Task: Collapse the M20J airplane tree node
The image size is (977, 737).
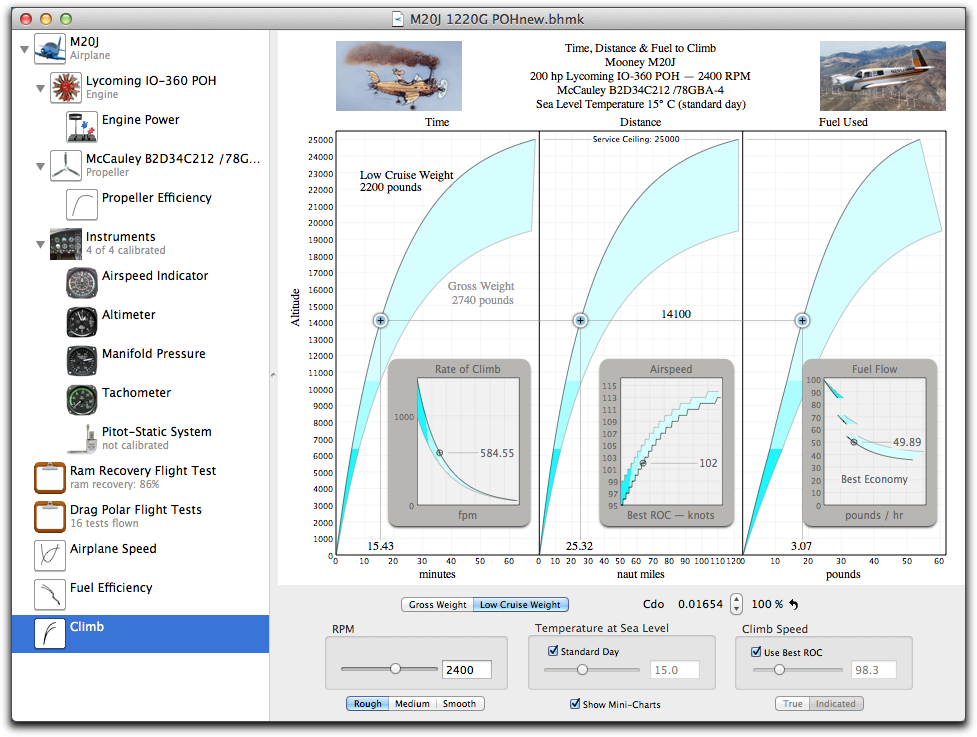Action: [24, 49]
